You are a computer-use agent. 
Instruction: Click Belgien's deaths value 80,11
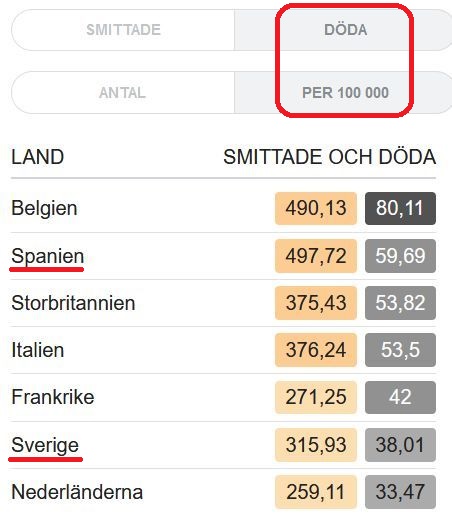pos(400,208)
